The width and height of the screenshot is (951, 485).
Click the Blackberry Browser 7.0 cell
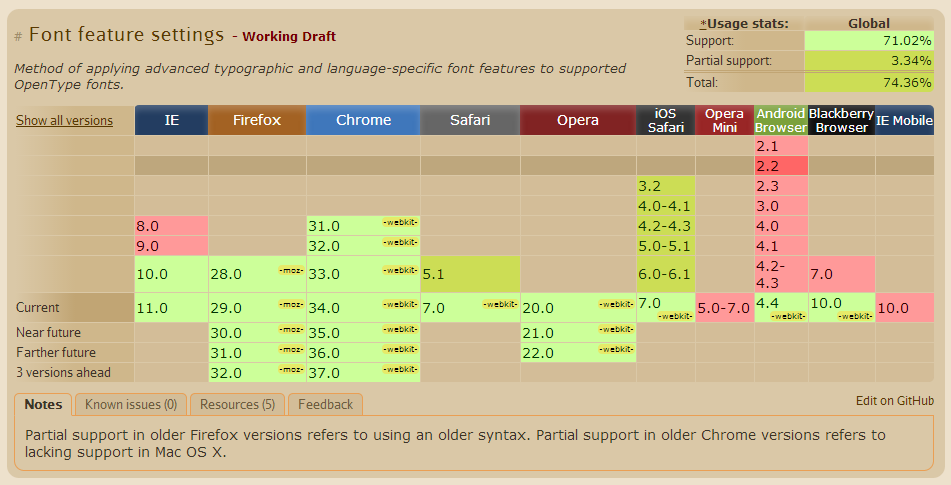[x=841, y=274]
